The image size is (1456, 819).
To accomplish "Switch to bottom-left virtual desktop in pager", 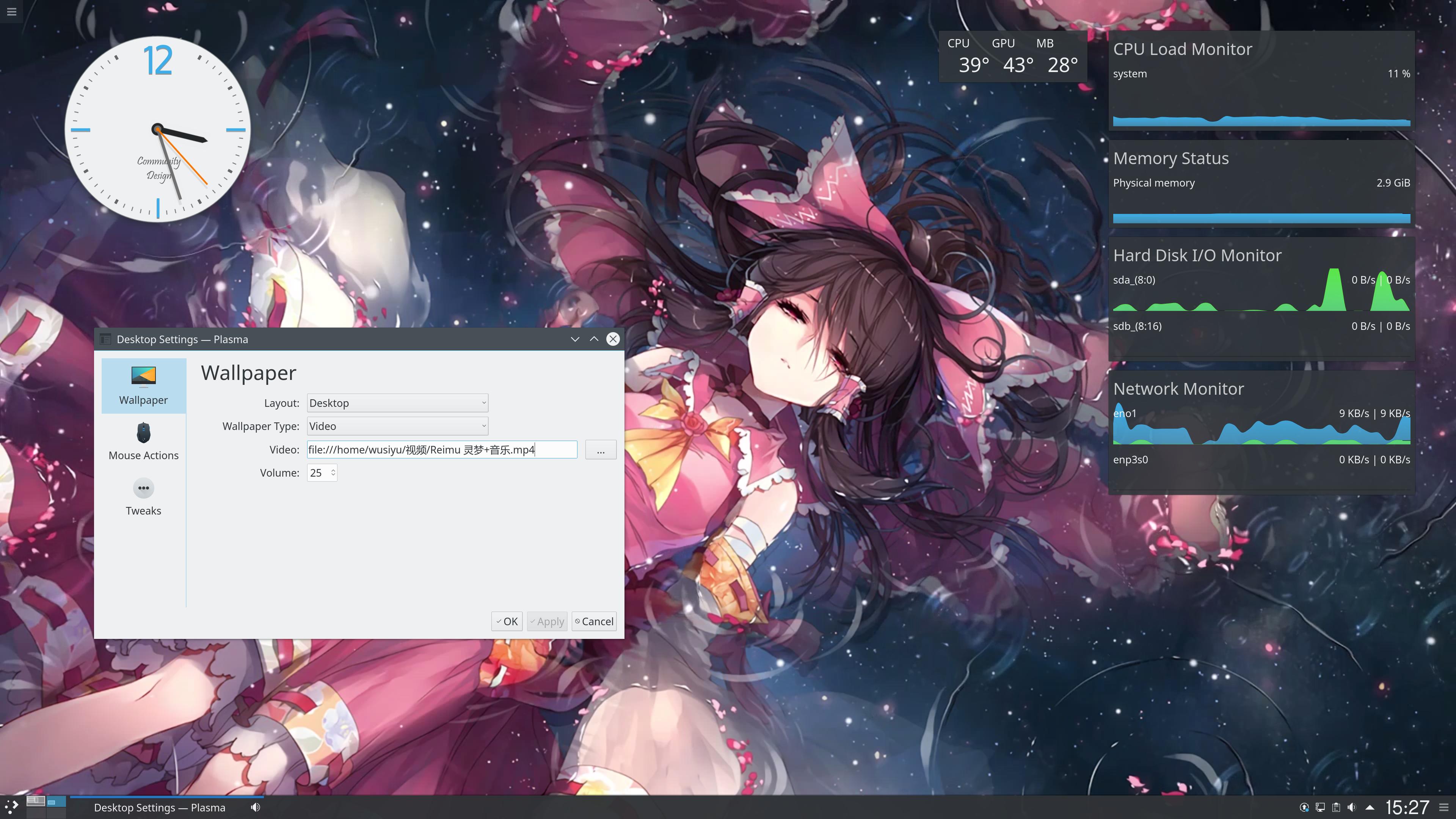I will (x=36, y=813).
